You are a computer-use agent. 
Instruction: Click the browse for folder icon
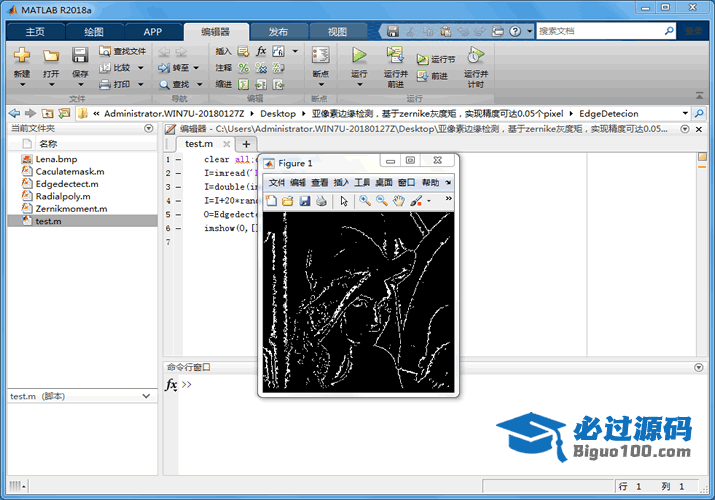pos(64,113)
